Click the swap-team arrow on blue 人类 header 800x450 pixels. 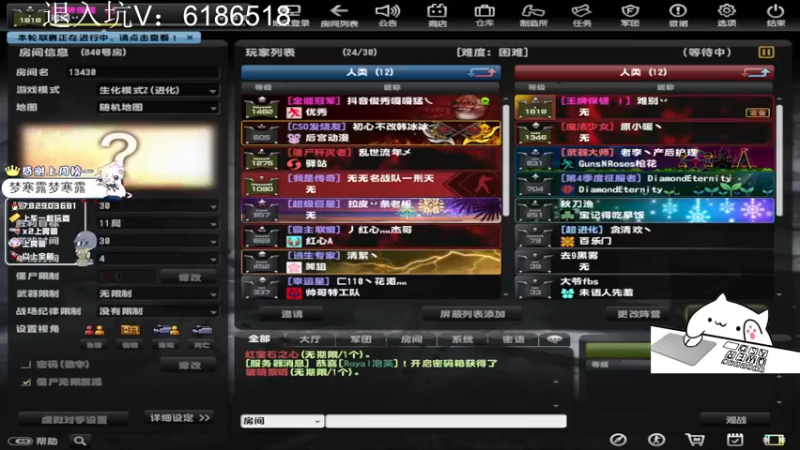click(482, 72)
